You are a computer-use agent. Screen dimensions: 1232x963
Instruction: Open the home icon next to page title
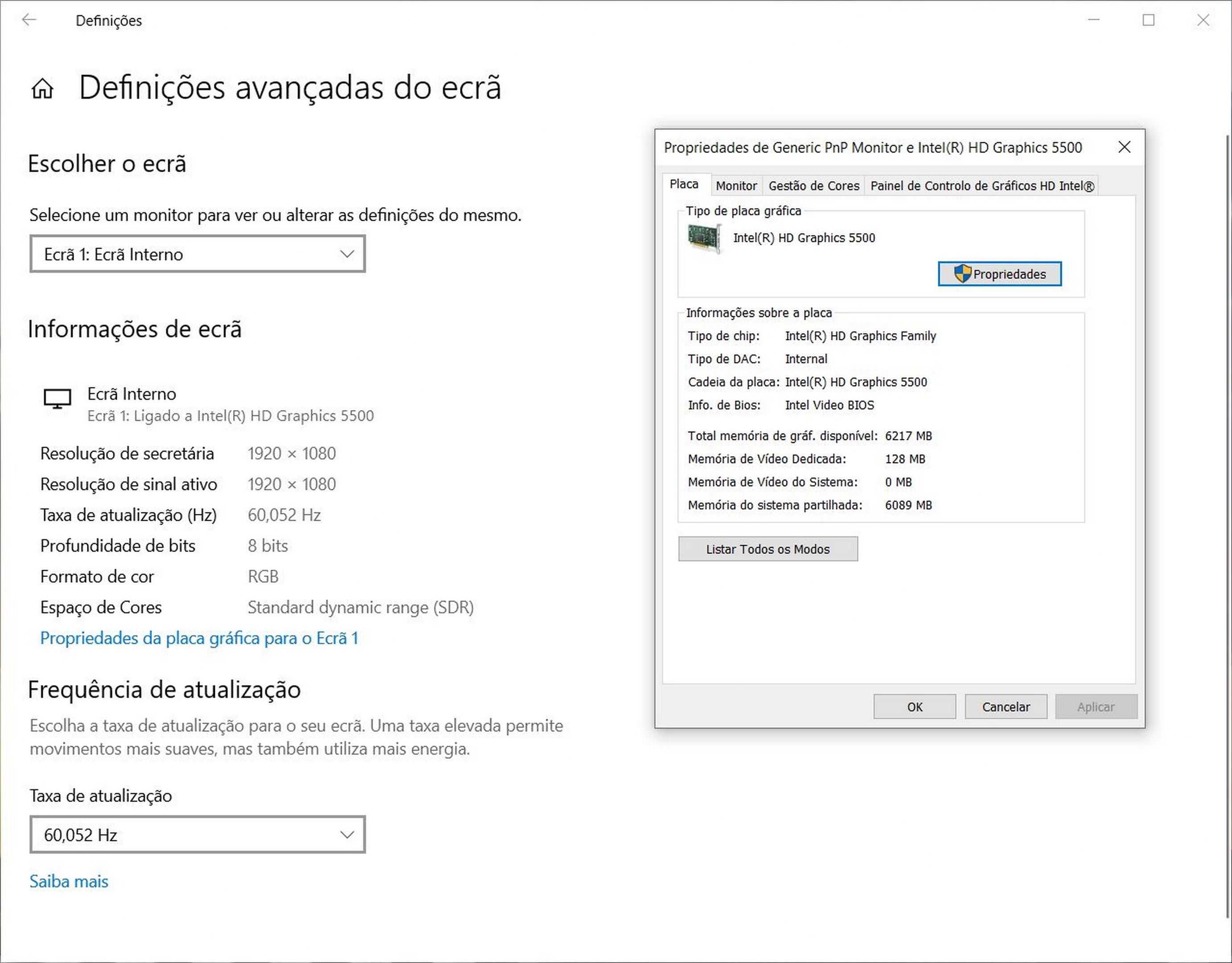point(42,89)
